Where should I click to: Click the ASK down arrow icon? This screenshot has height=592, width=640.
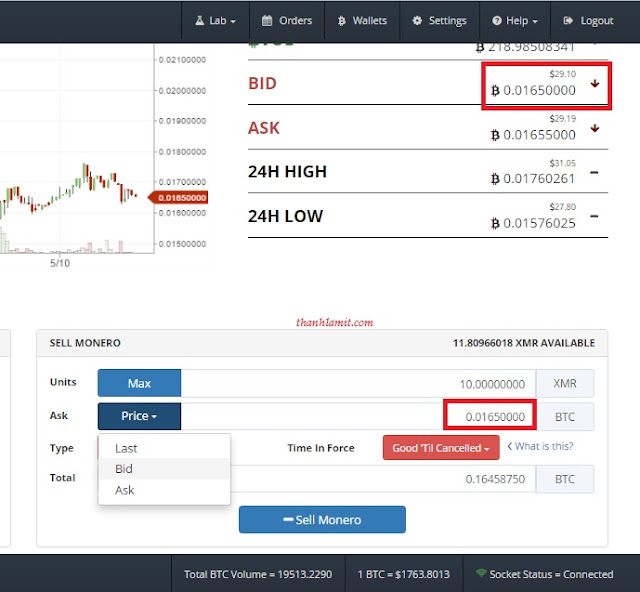click(595, 128)
